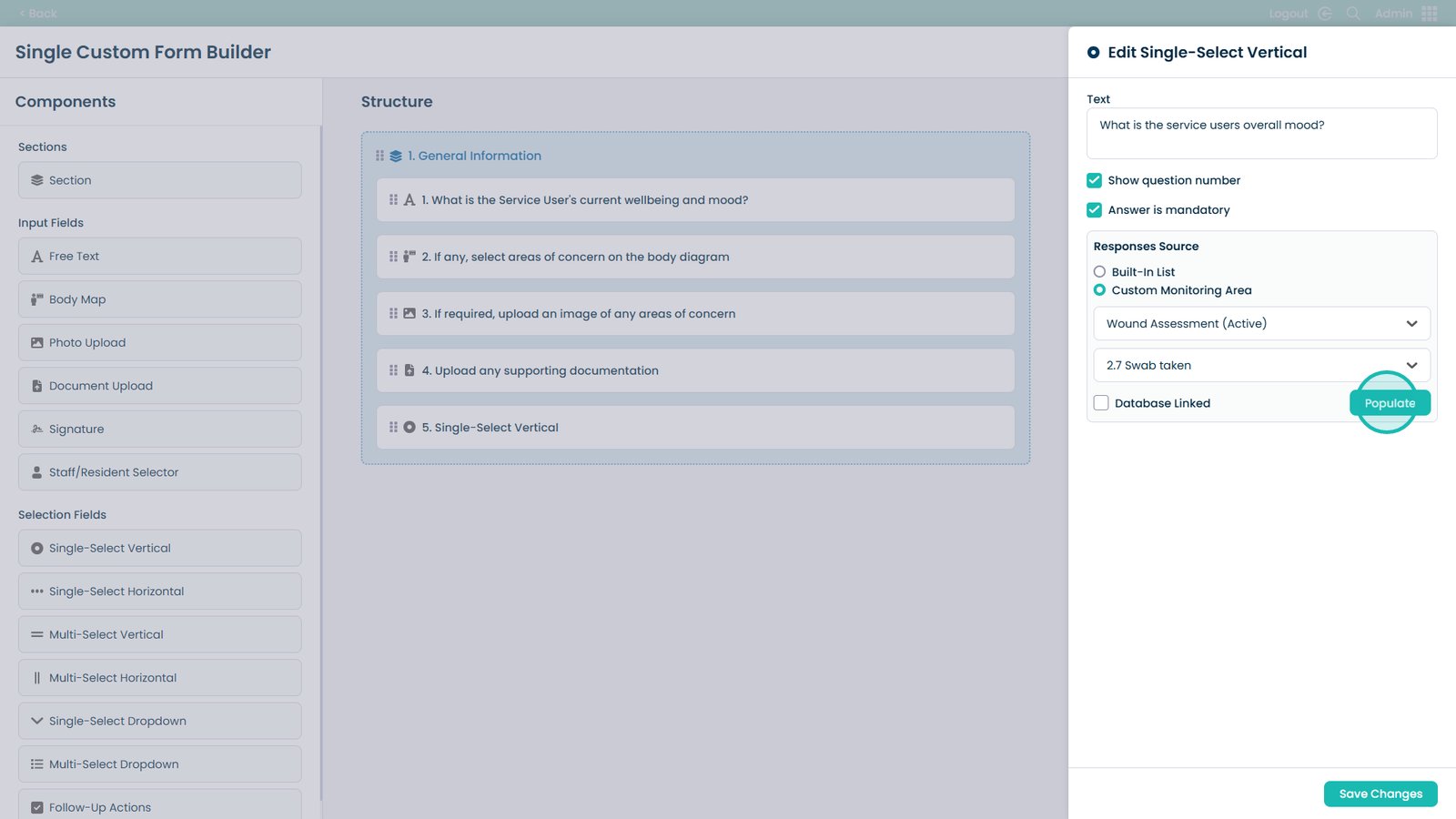Click the search magnifier icon in top bar

1353,14
